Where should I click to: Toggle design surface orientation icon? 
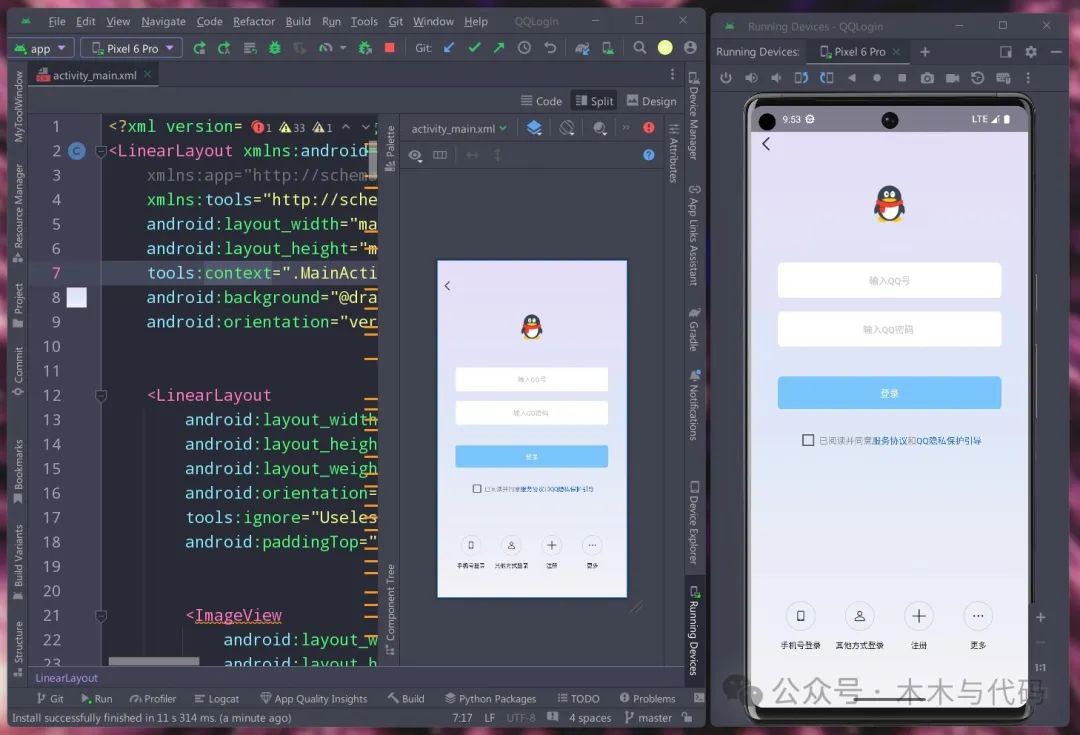tap(567, 128)
